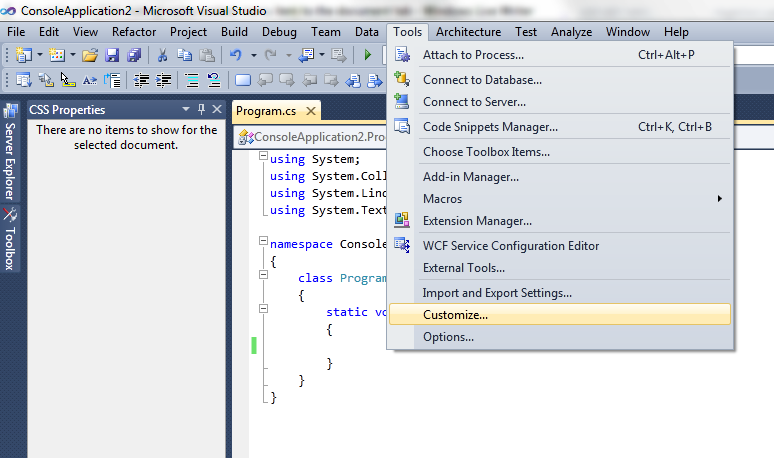Select Customize... in Tools menu
Screen dimensions: 774x458
(x=455, y=314)
